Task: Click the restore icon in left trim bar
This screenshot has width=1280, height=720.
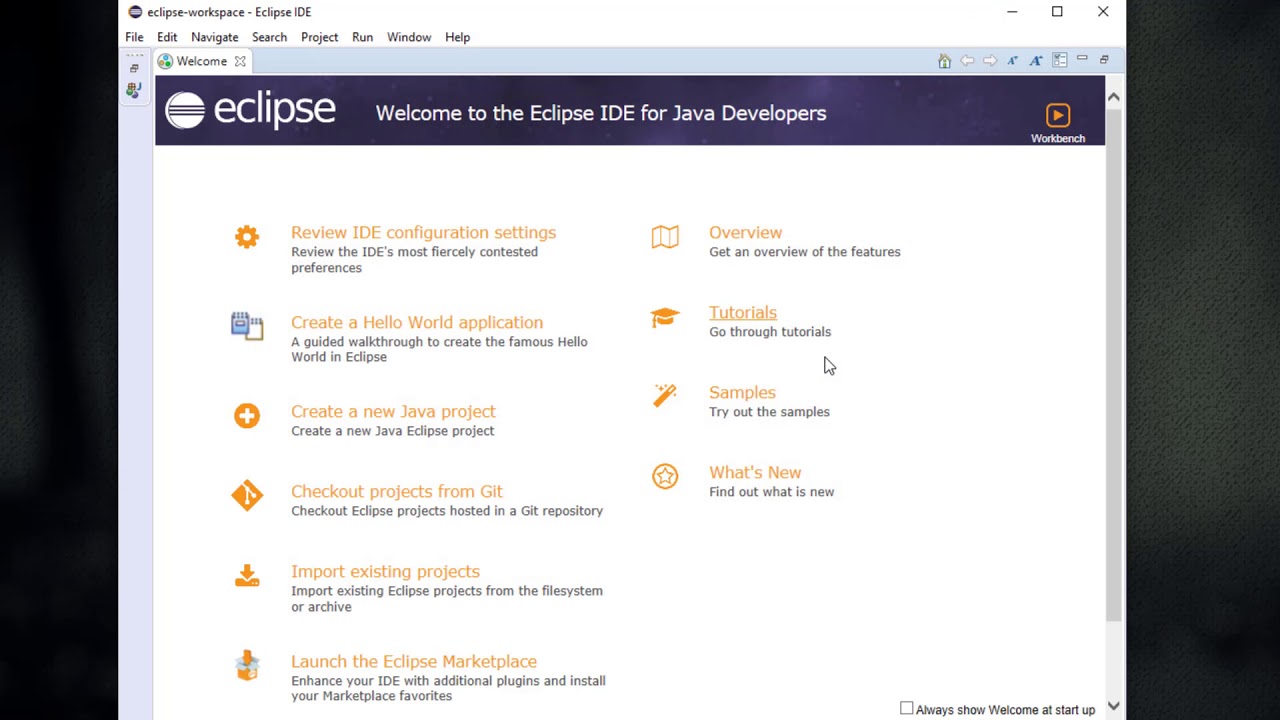Action: tap(134, 69)
